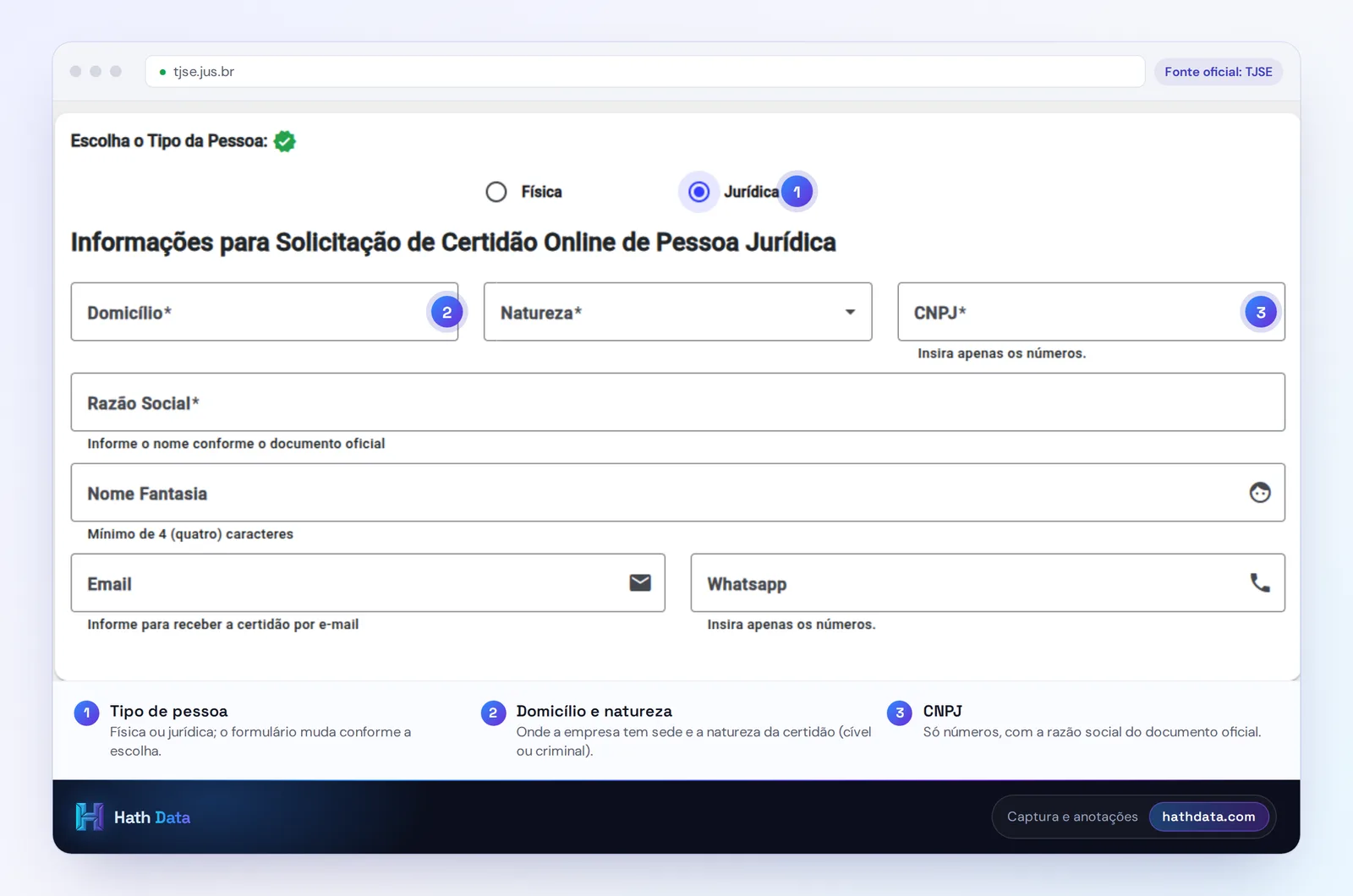
Task: Select the Física radio button
Action: [x=496, y=192]
